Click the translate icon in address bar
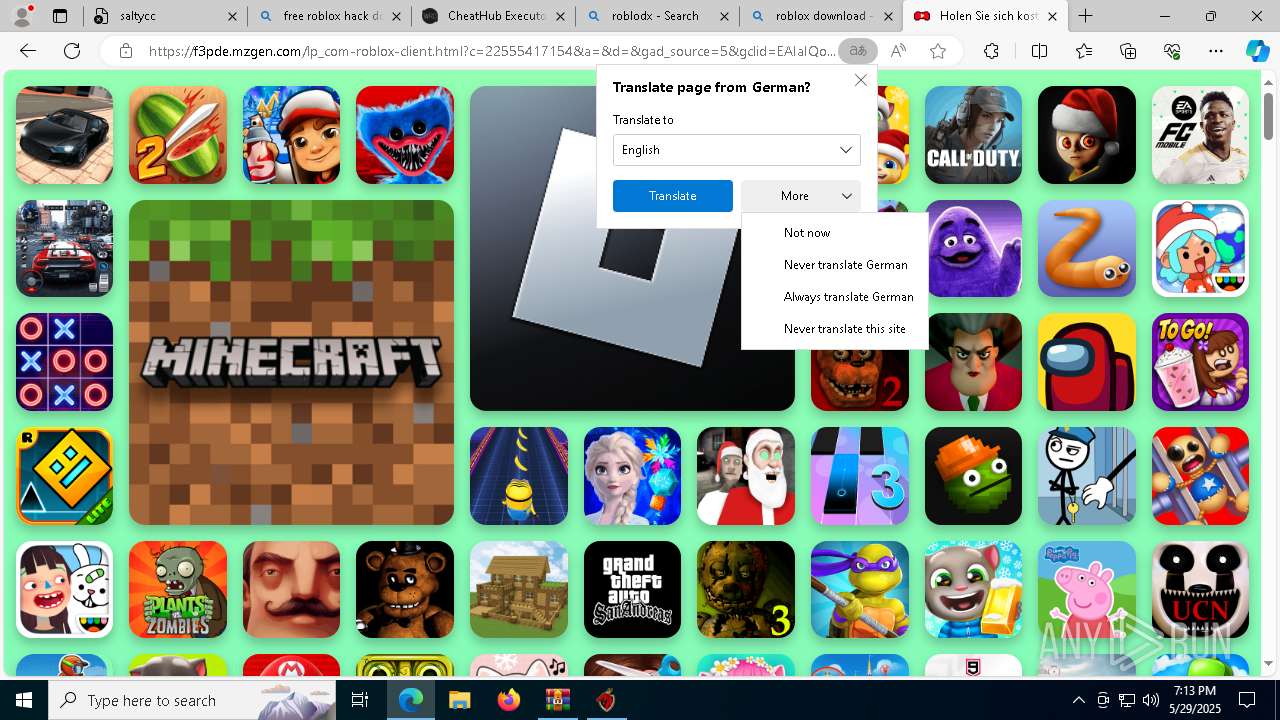The width and height of the screenshot is (1280, 720). pyautogui.click(x=857, y=51)
